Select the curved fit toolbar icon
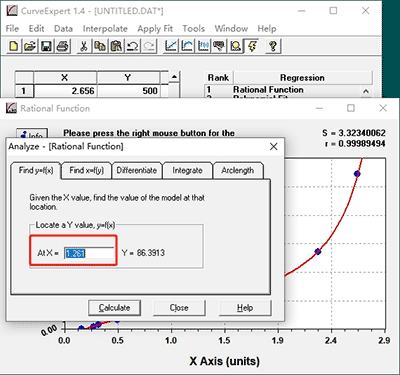 [187, 46]
